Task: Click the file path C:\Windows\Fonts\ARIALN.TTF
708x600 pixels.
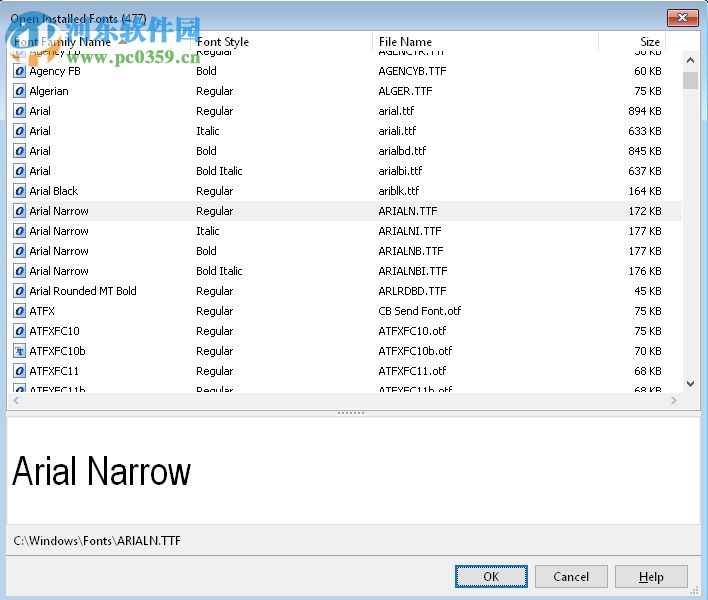Action: click(x=97, y=540)
